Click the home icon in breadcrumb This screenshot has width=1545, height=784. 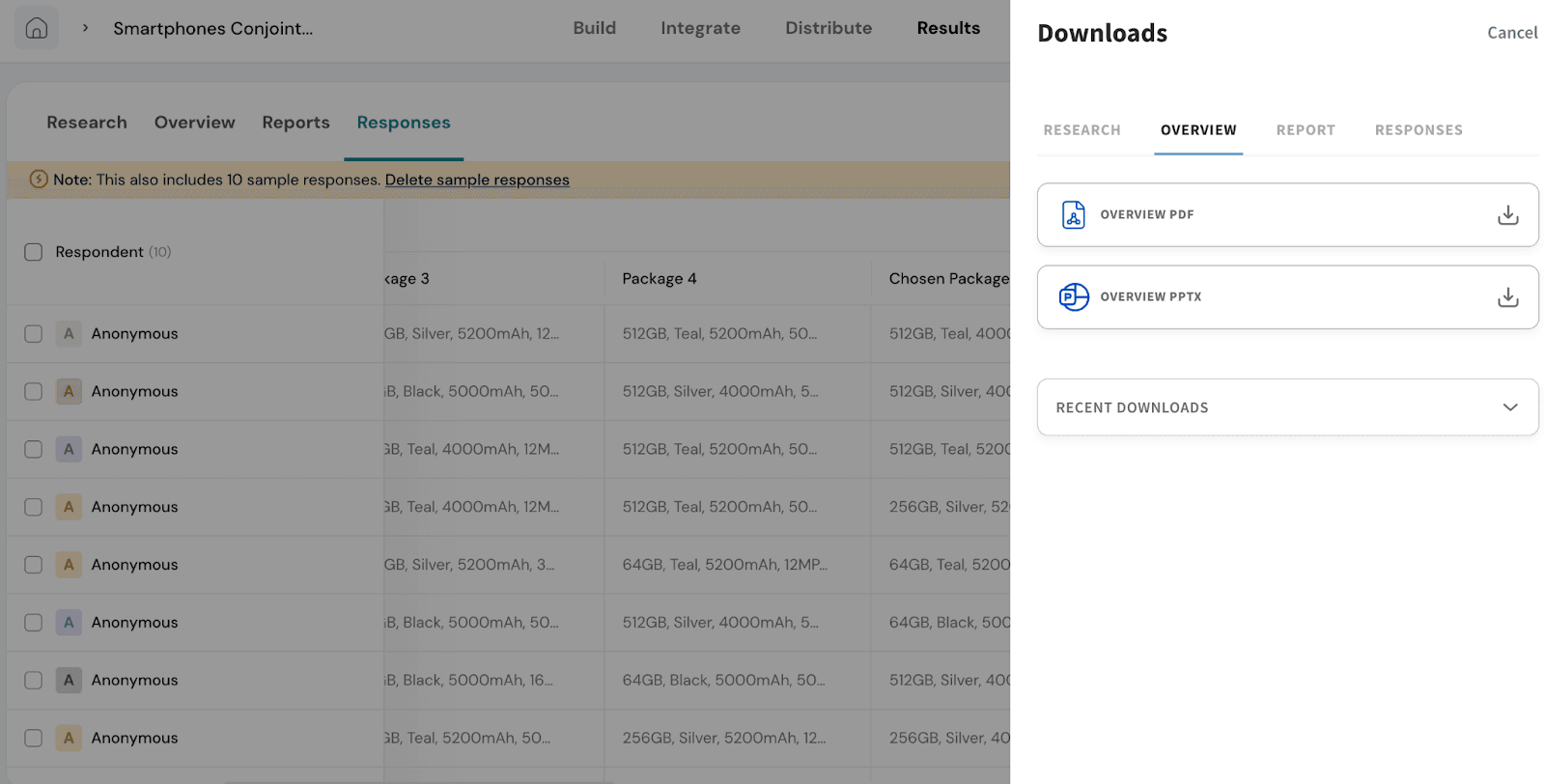point(37,28)
